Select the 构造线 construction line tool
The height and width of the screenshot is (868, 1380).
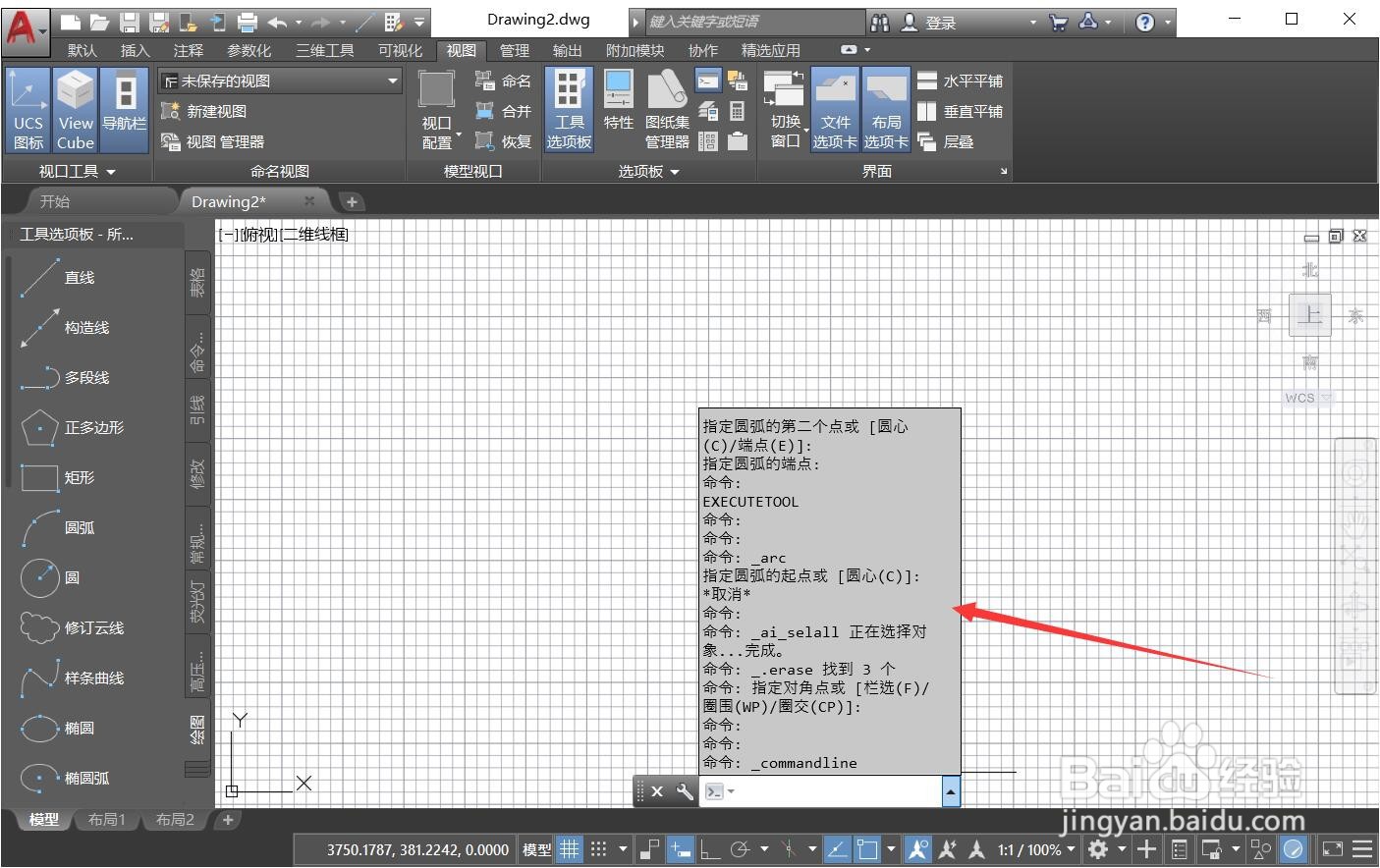65,328
